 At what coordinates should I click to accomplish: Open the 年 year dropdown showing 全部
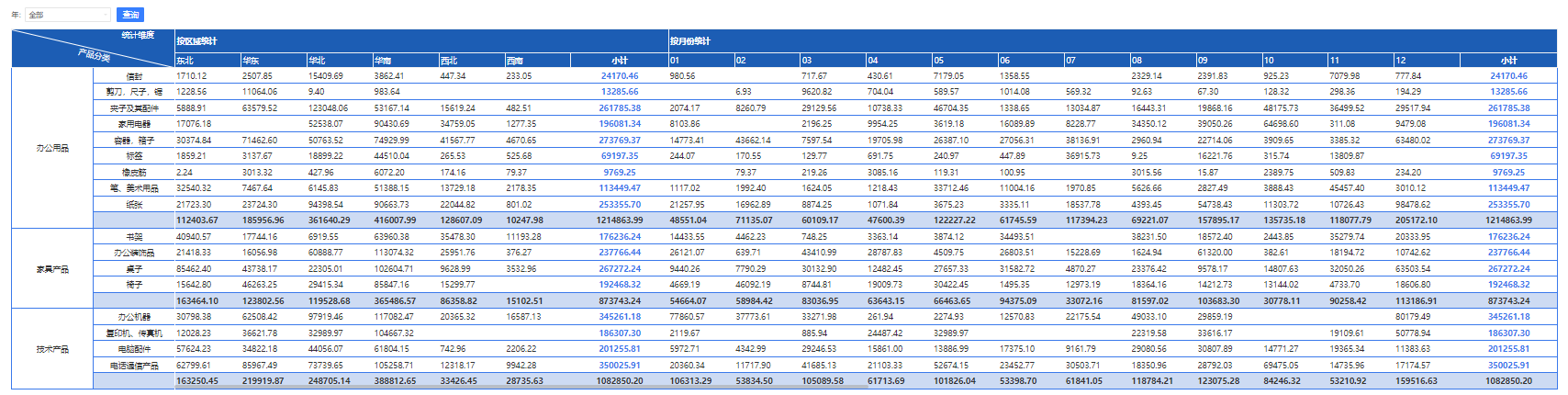point(68,15)
